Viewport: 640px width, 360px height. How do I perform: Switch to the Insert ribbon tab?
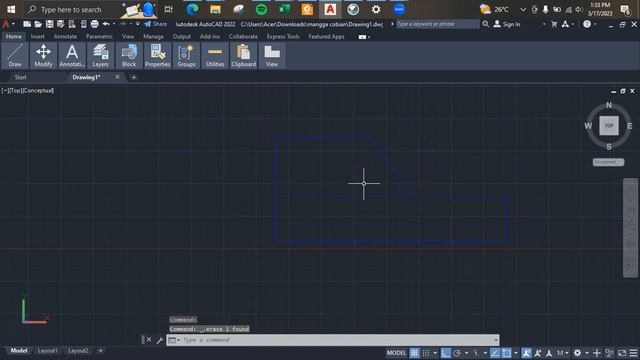point(38,36)
